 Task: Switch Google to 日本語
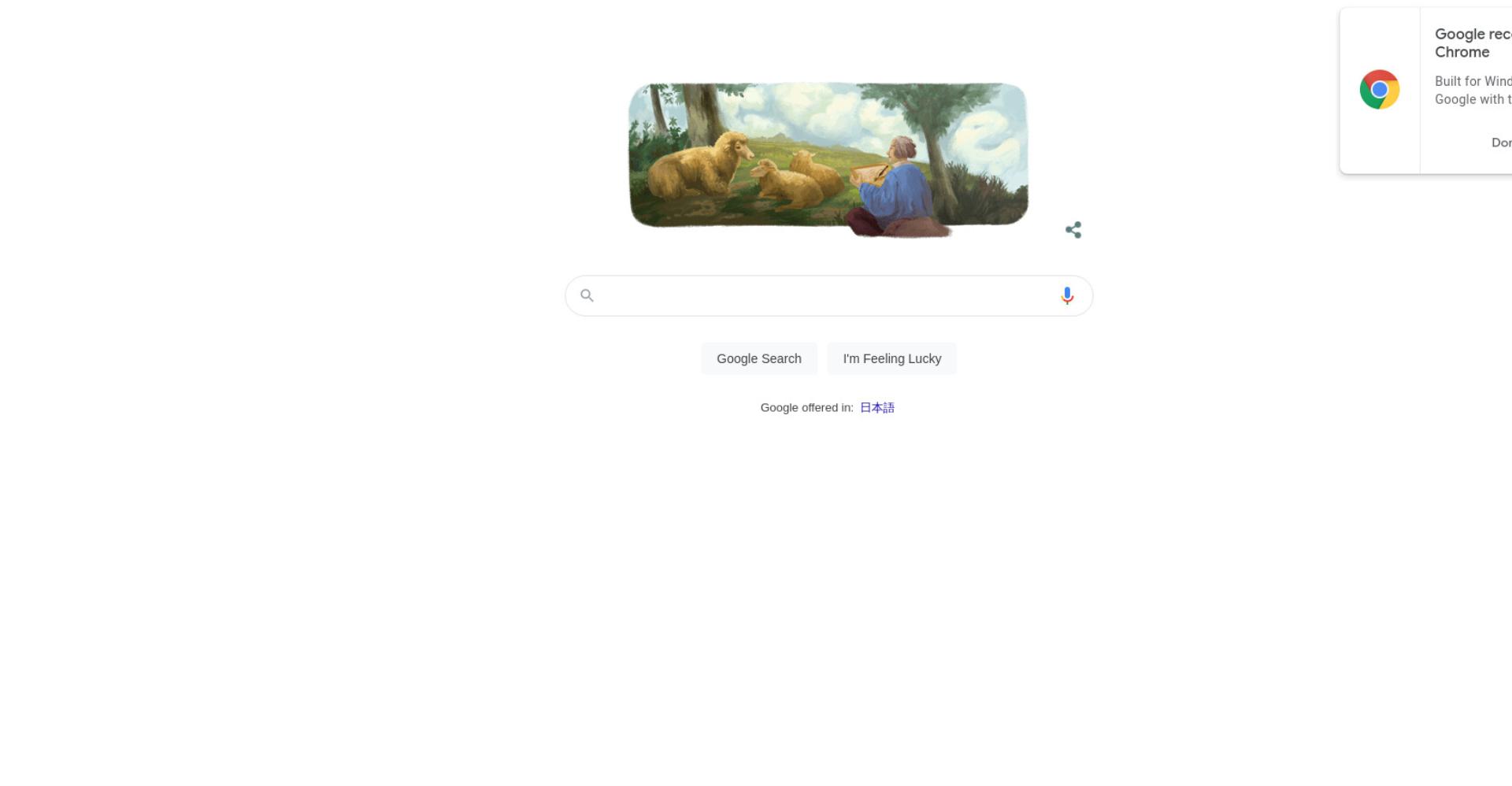click(x=877, y=408)
